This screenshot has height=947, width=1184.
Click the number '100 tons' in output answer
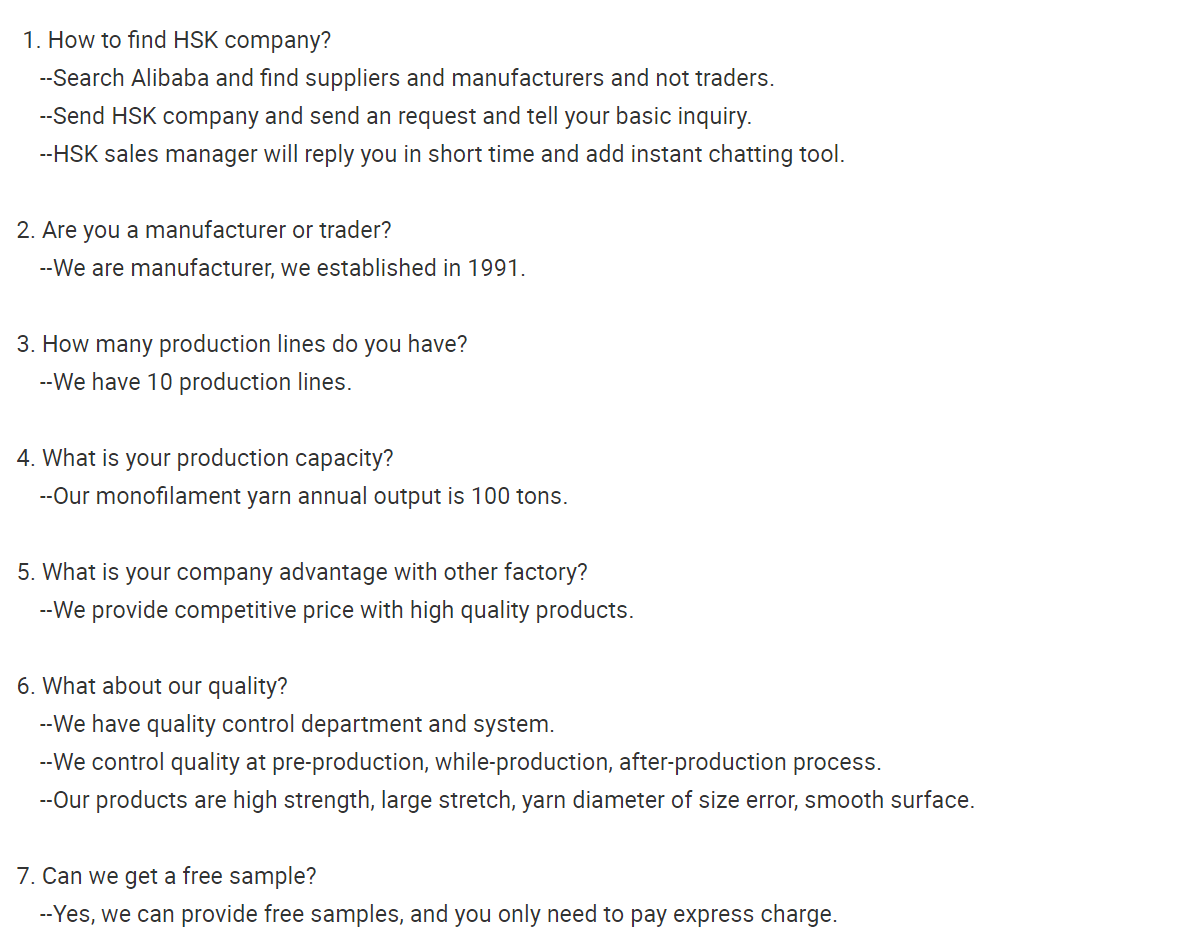[519, 496]
